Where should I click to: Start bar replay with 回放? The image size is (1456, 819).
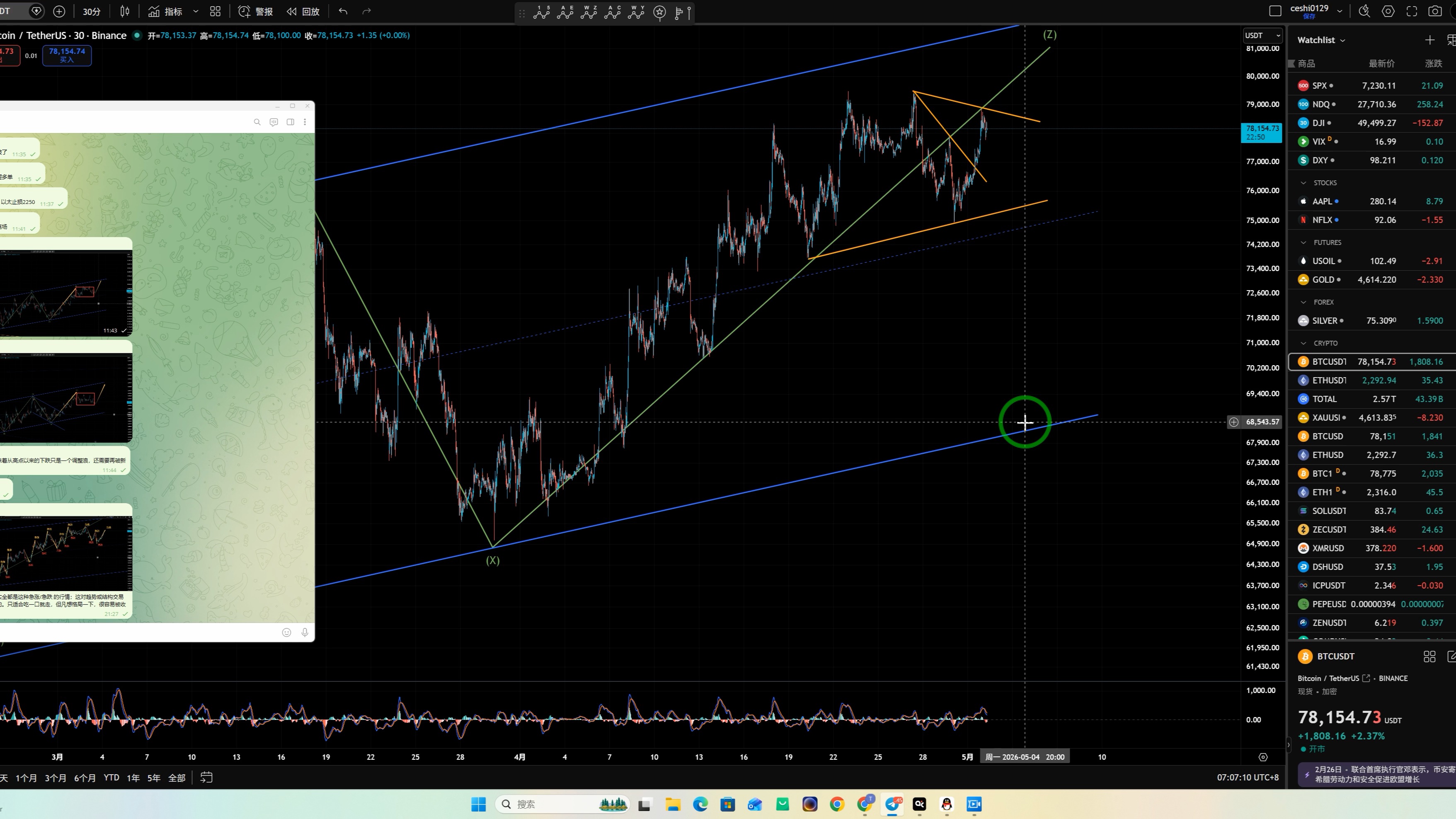(303, 11)
